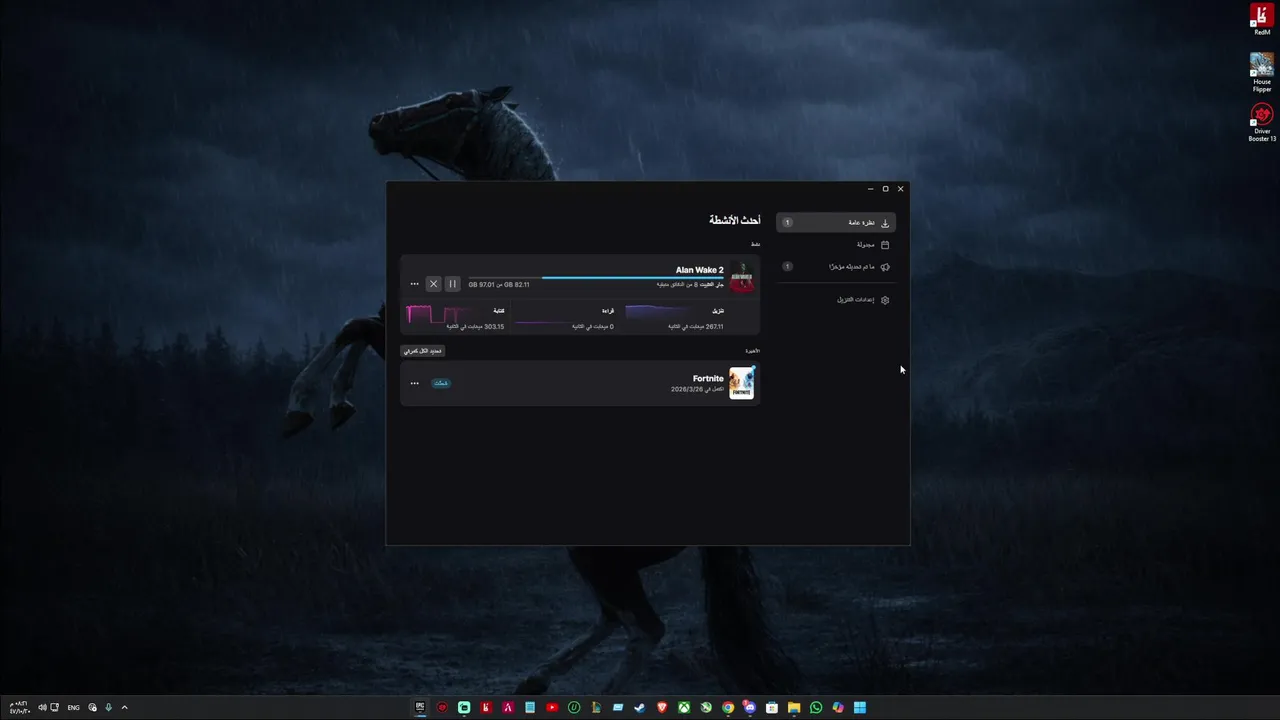Screen dimensions: 1280x720
Task: Open Driver Booster 13 desktop shortcut
Action: pos(1262,122)
